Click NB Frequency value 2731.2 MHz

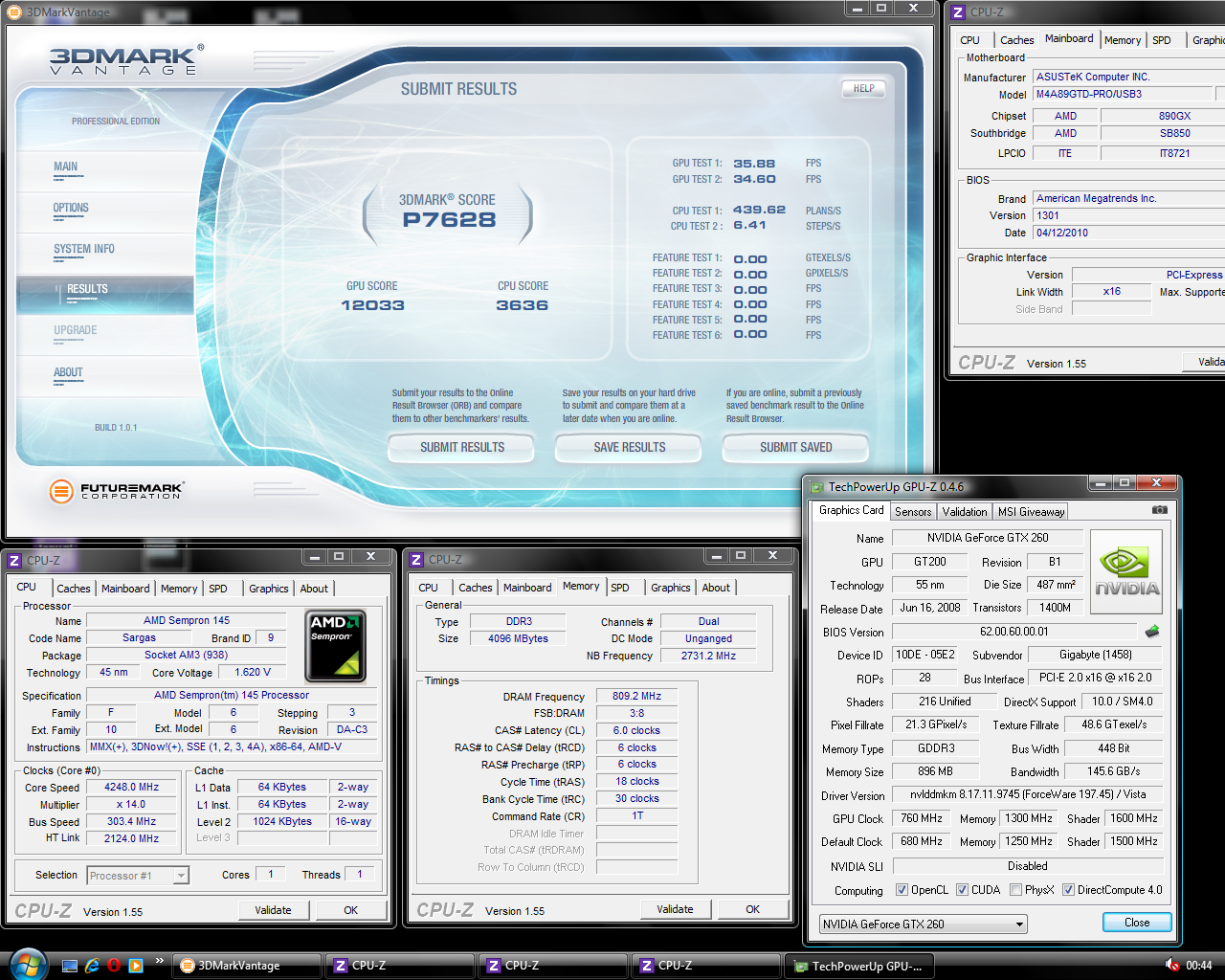point(708,657)
